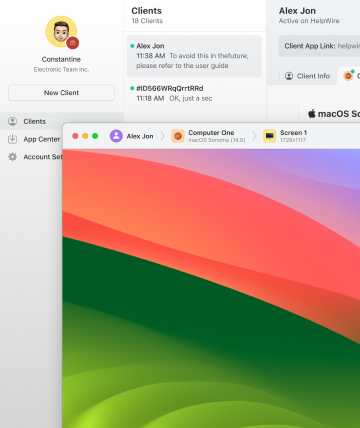Image resolution: width=360 pixels, height=428 pixels.
Task: Click the Client App Link field
Action: click(x=319, y=46)
